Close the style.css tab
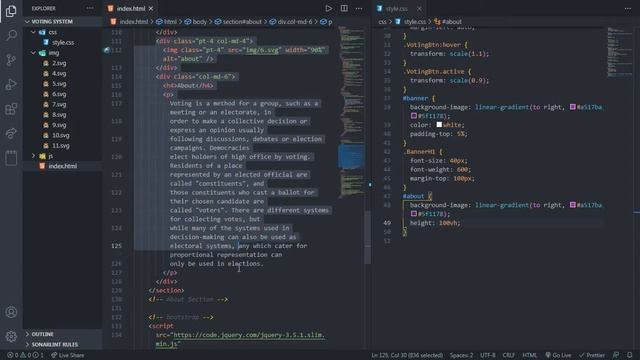The image size is (640, 360). point(419,8)
